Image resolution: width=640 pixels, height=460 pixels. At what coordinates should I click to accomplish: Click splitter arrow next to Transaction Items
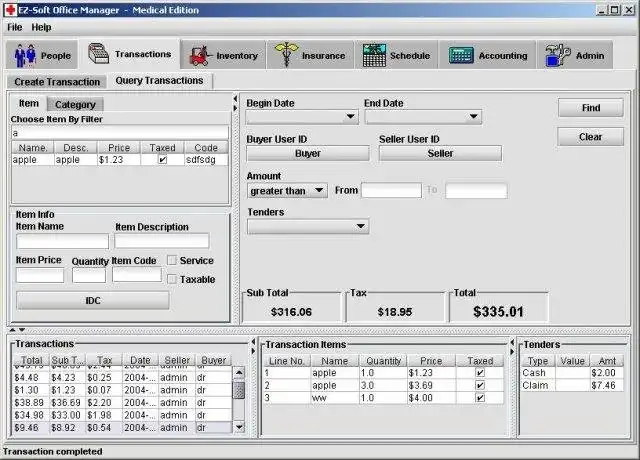(x=512, y=342)
